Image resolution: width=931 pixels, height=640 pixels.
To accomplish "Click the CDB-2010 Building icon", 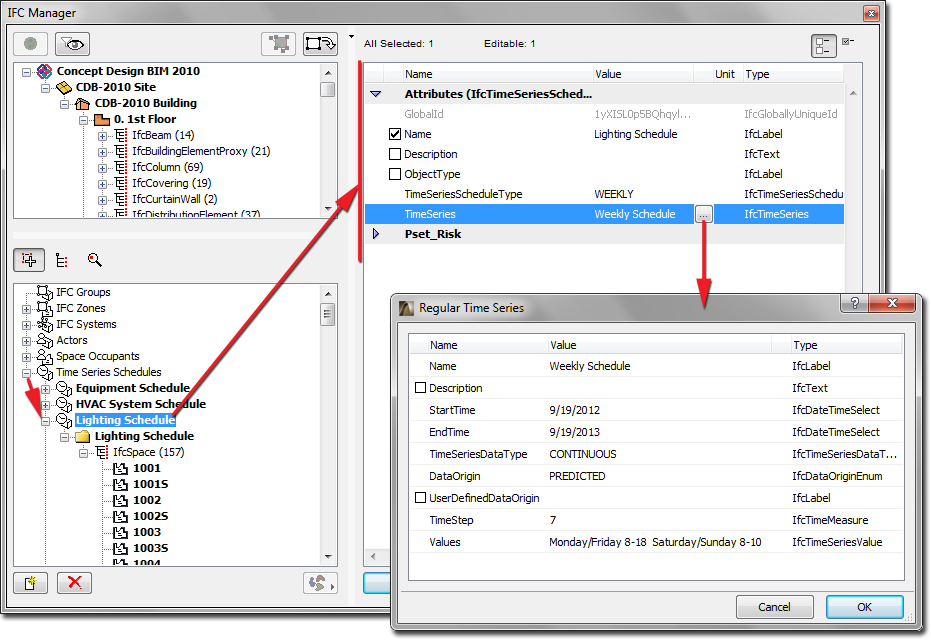I will point(83,103).
